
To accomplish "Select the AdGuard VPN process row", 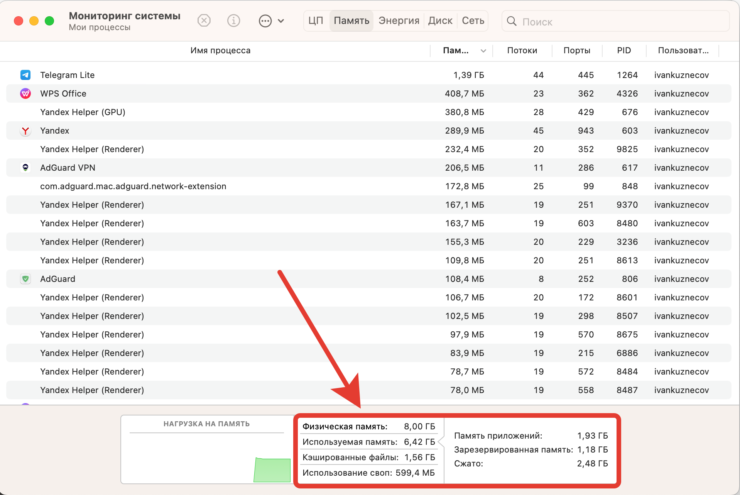I will 369,168.
